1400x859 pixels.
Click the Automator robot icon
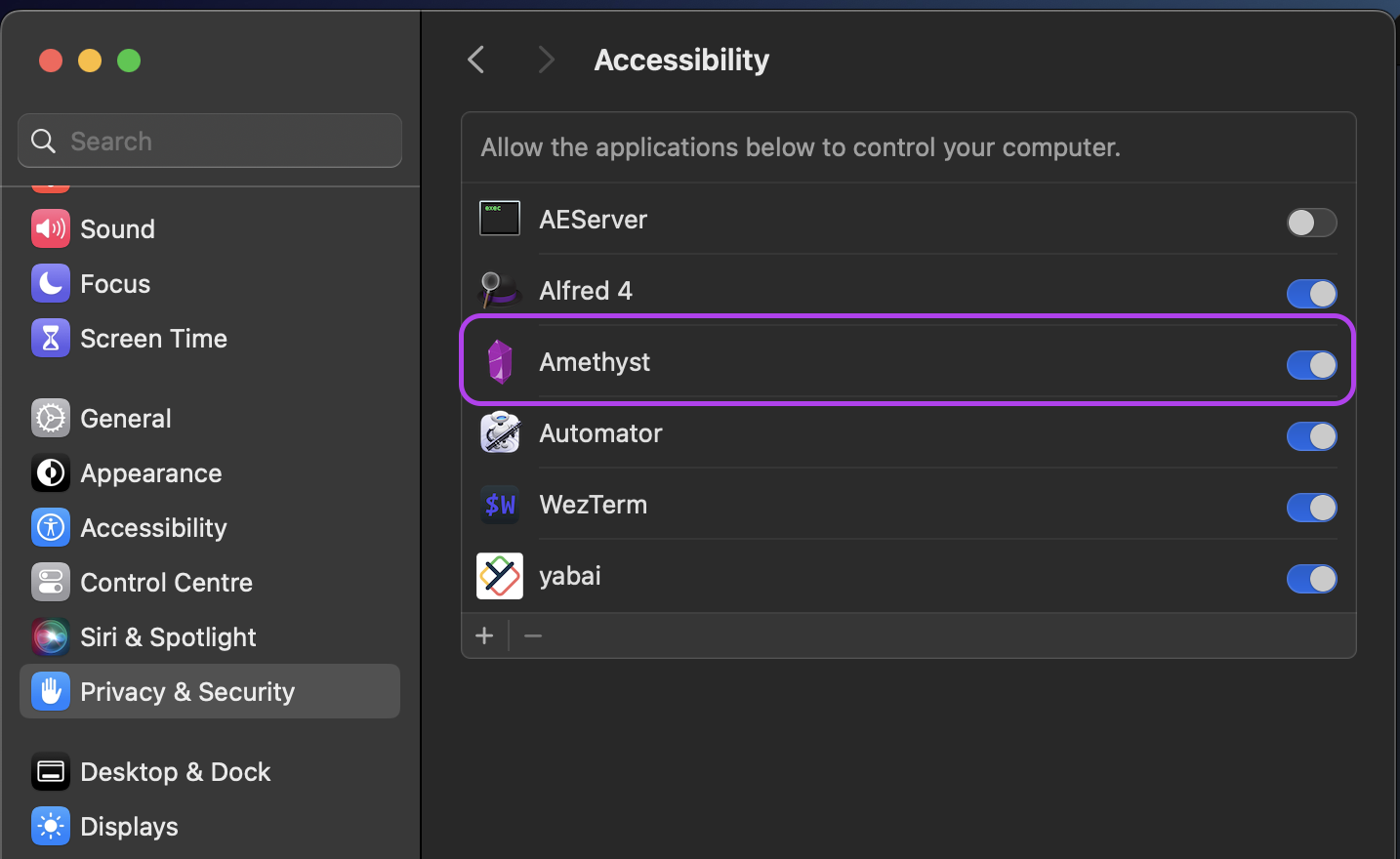pos(500,432)
